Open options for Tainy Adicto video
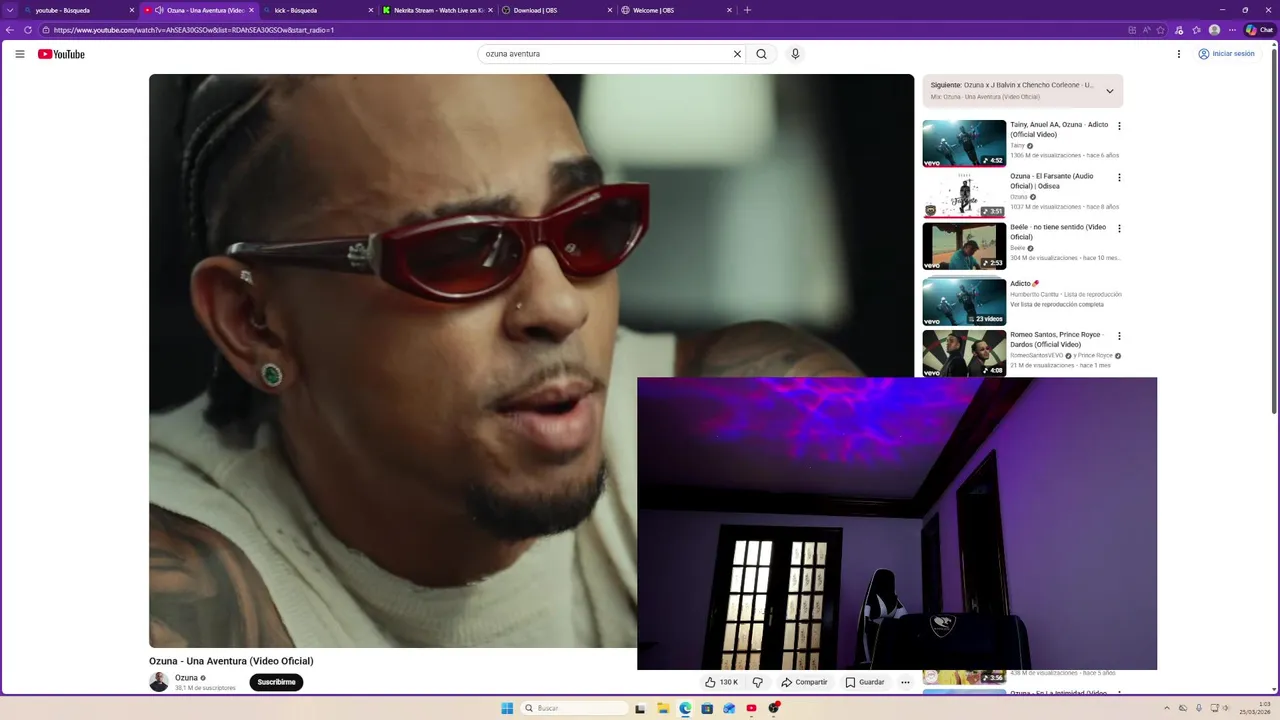The image size is (1280, 720). [1119, 126]
